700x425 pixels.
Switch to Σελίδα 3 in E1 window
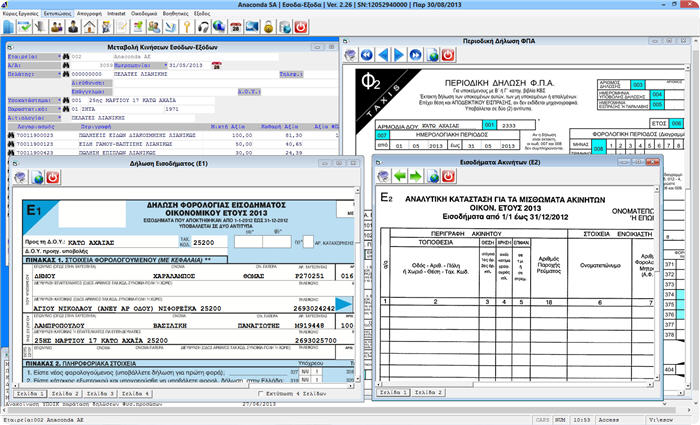[x=100, y=394]
